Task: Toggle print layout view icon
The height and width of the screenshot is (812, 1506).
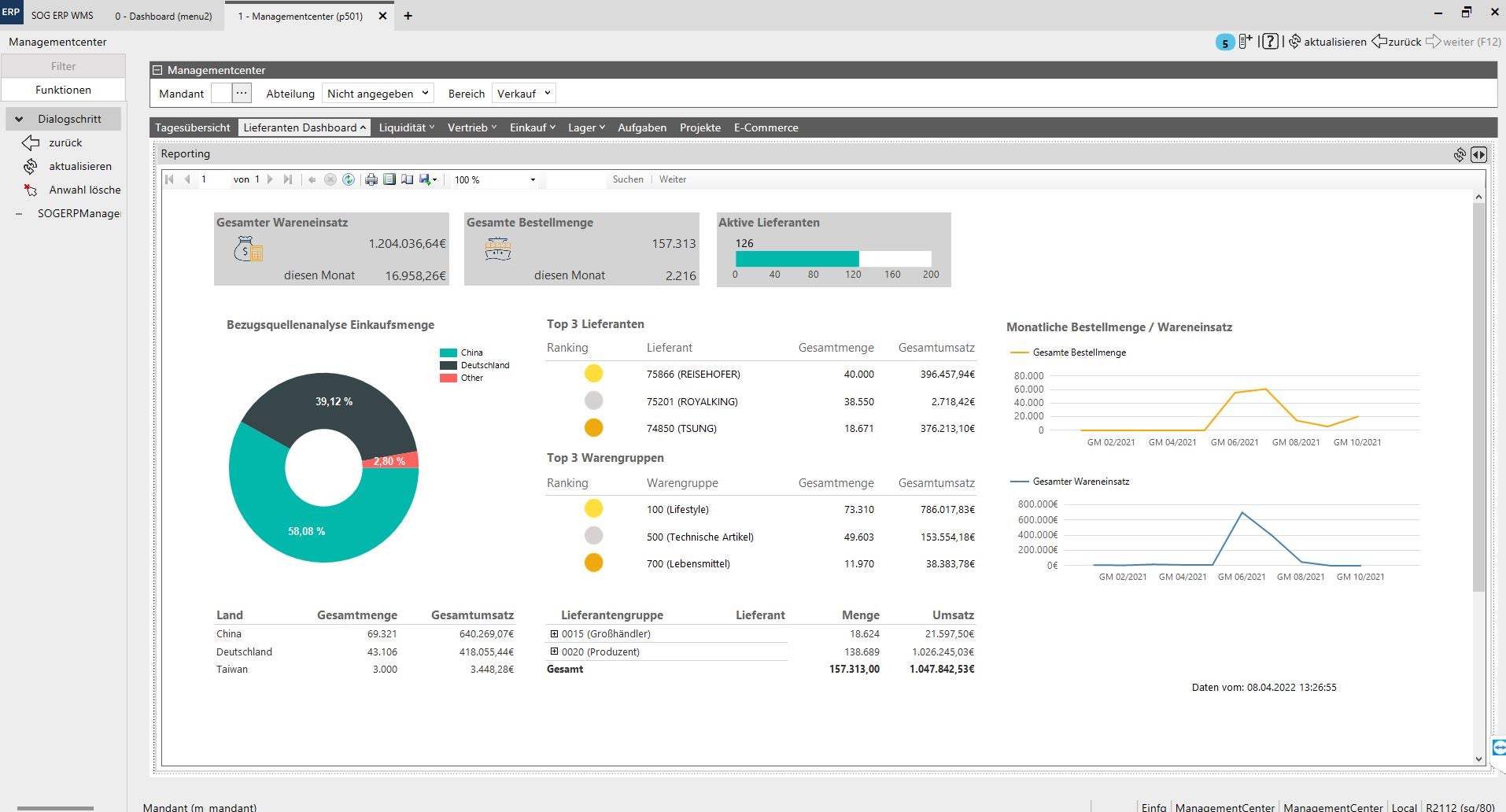Action: 389,179
